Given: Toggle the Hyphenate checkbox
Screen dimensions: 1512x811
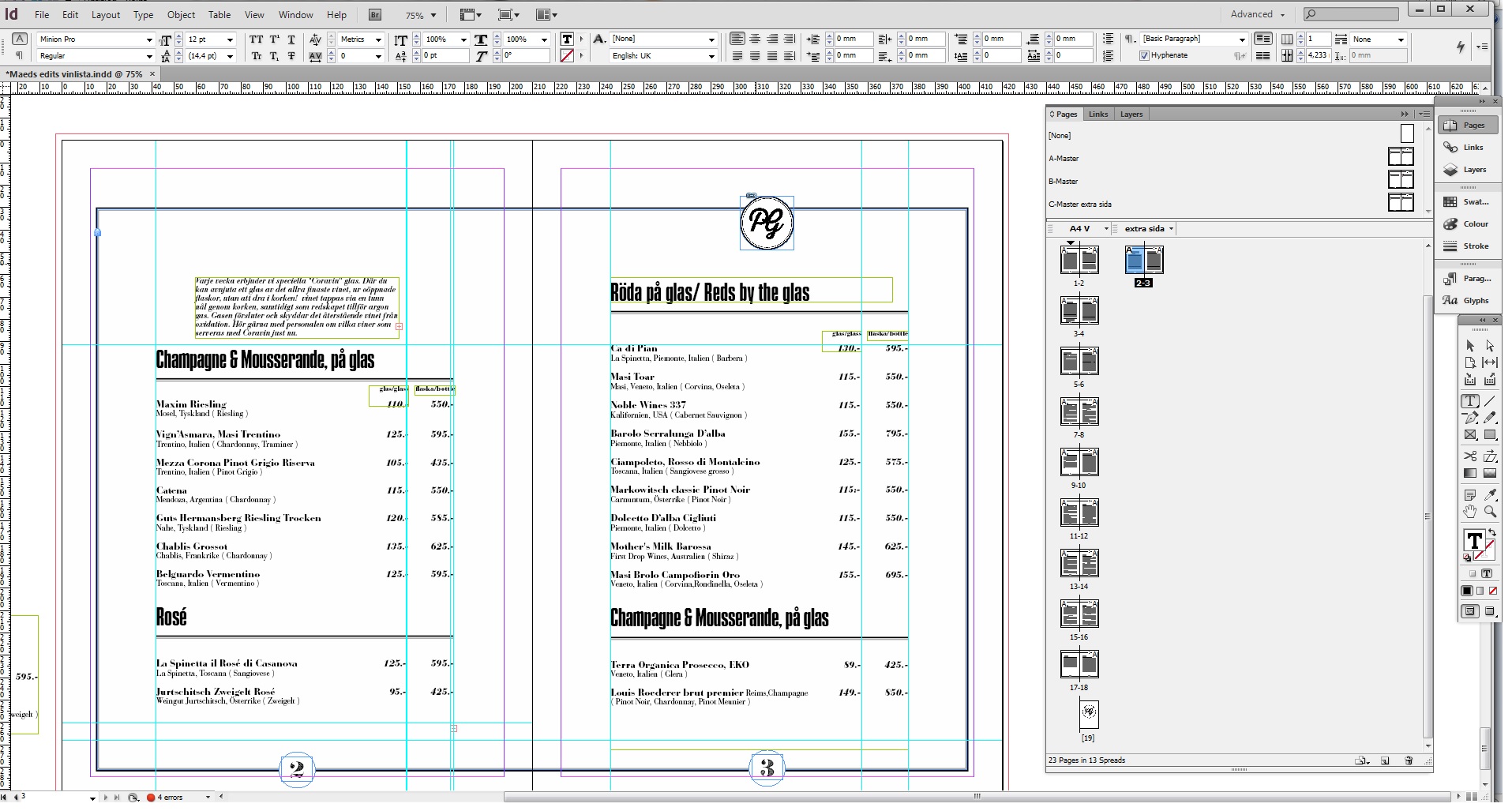Looking at the screenshot, I should click(x=1144, y=55).
